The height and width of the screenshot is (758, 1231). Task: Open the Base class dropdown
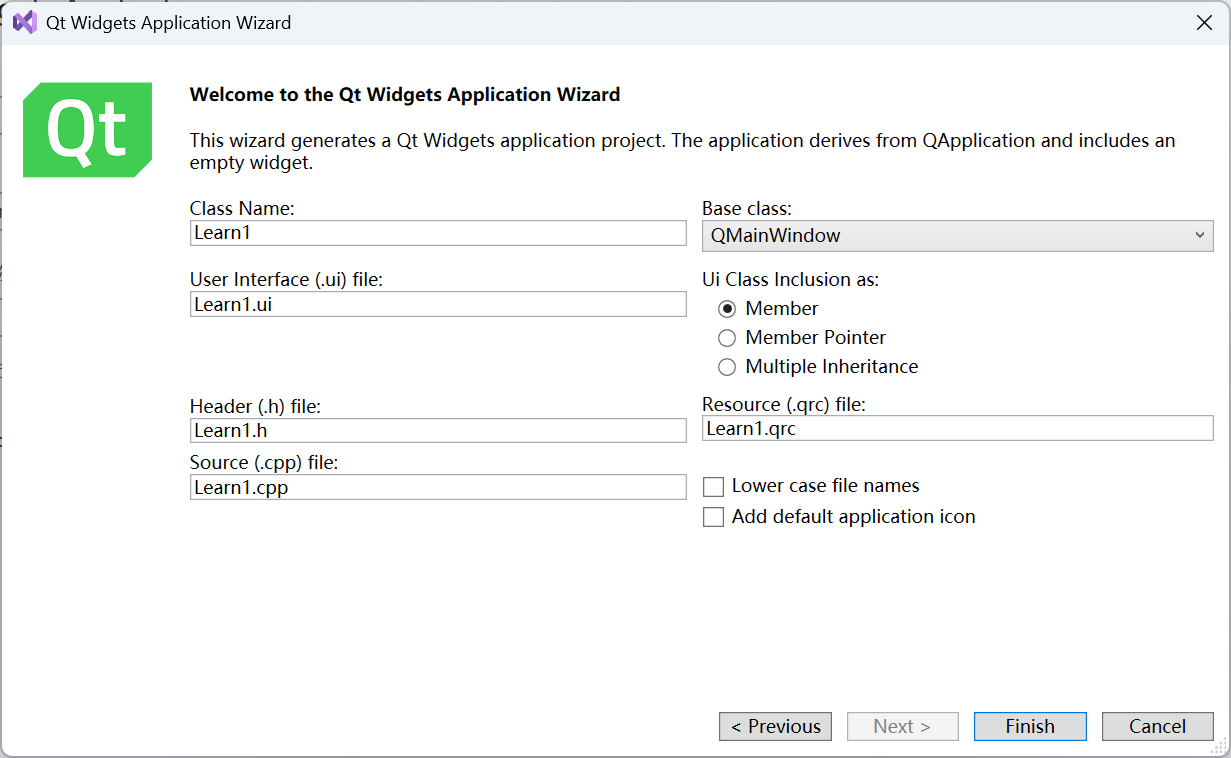957,236
